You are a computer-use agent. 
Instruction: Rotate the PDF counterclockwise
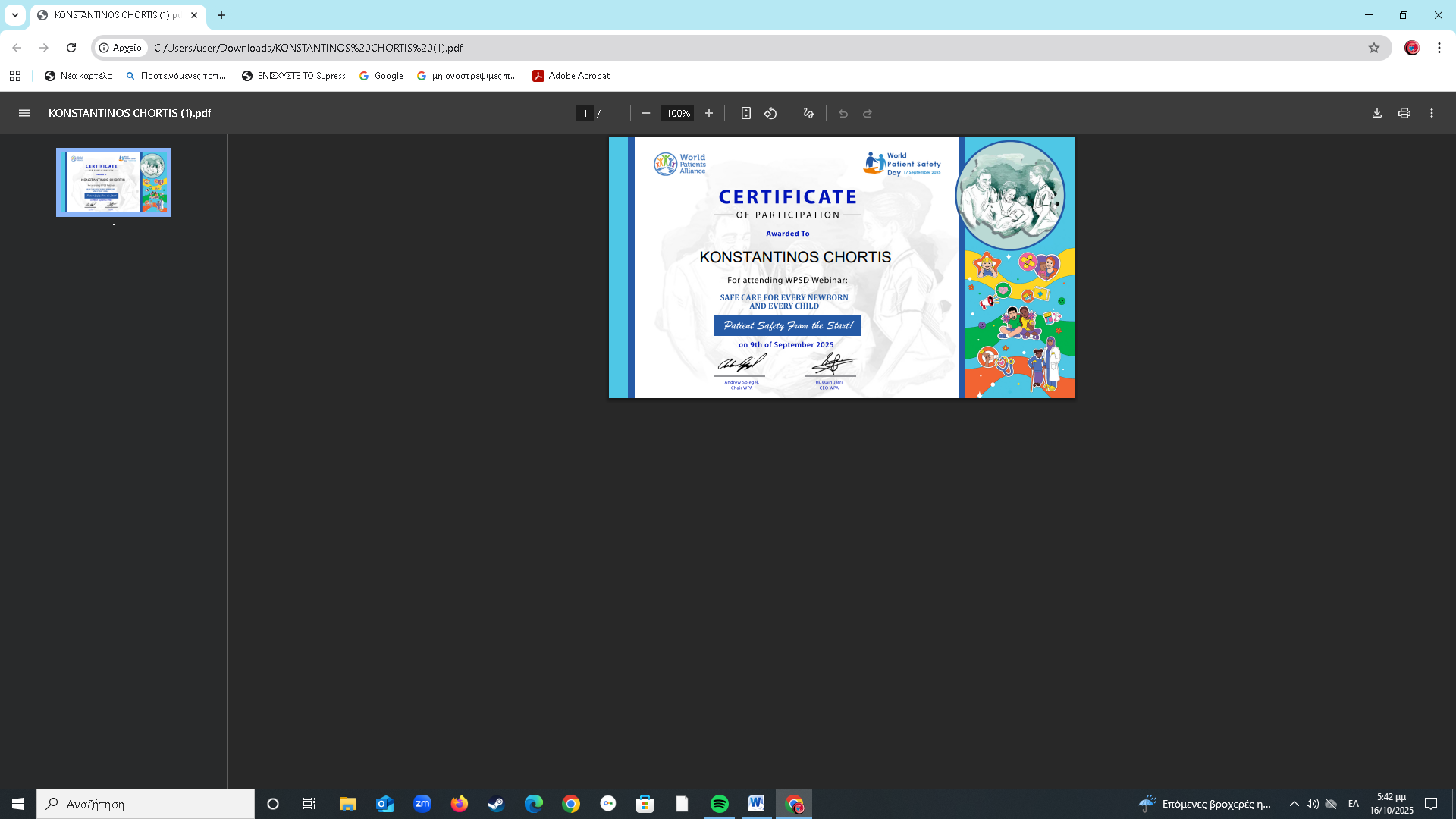pyautogui.click(x=770, y=113)
